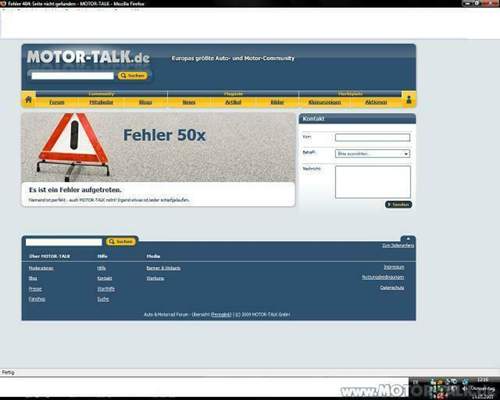This screenshot has height=400, width=500.
Task: Click the footer Suchen search button
Action: coord(121,241)
